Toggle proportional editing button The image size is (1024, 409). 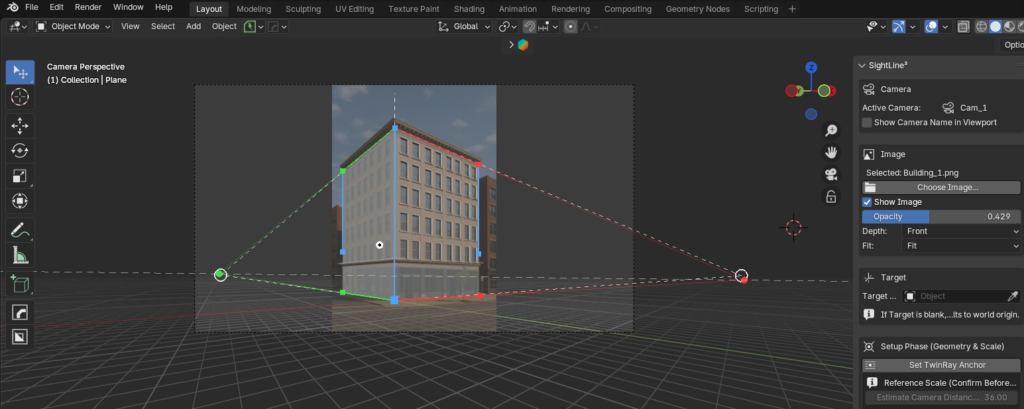[x=571, y=27]
